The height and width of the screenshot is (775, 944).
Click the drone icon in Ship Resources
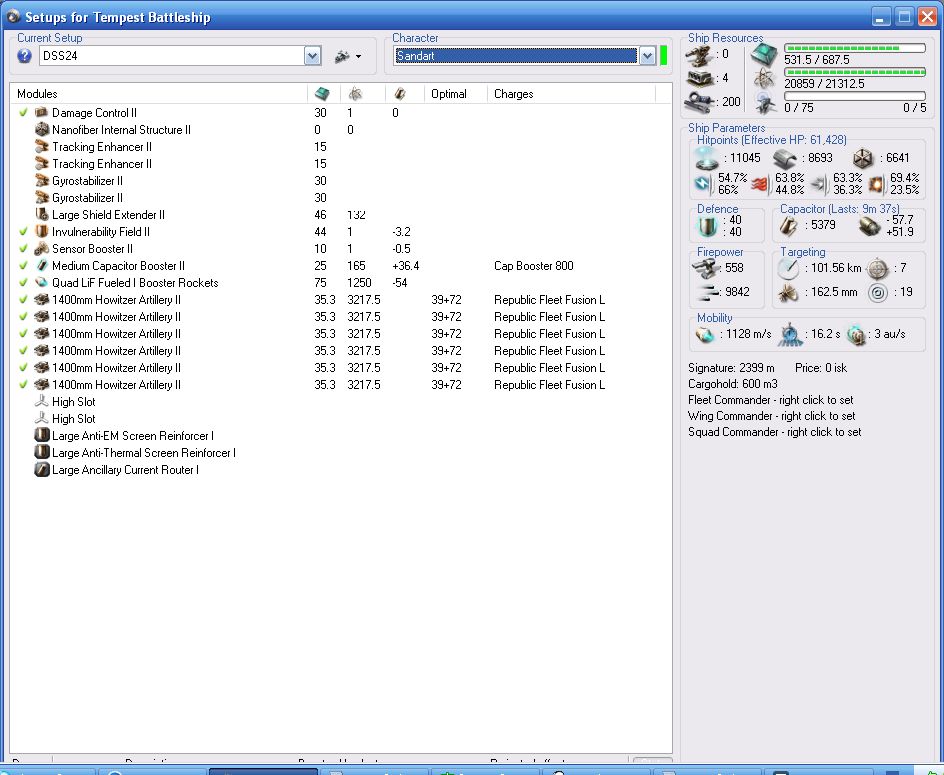click(765, 102)
